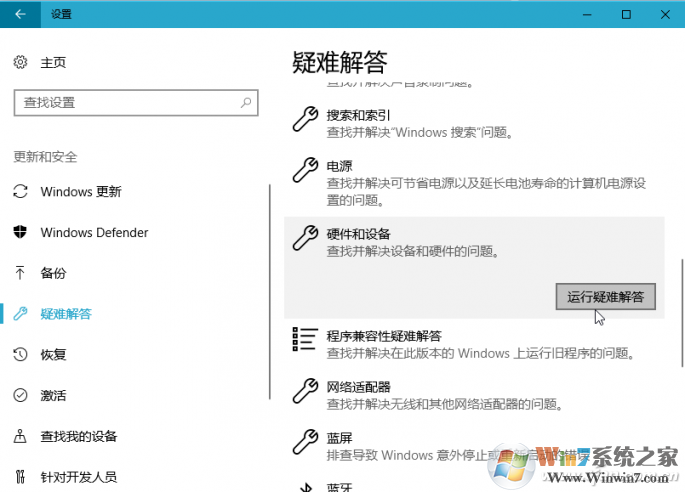Select 疑难解答 in the sidebar
The height and width of the screenshot is (492, 685).
66,314
